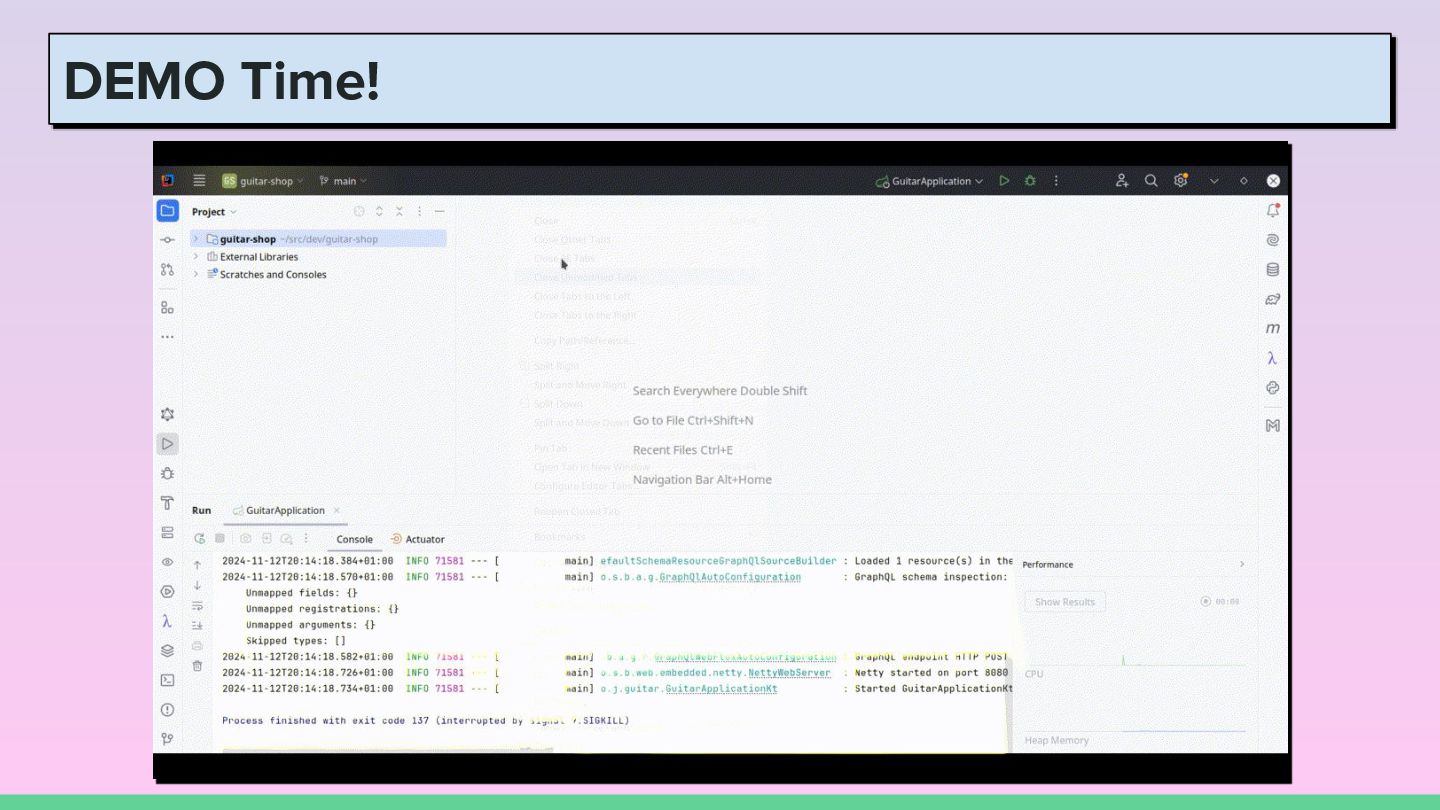The height and width of the screenshot is (810, 1440).
Task: Click the 'Unmapped registrations: {}' console line
Action: 322,609
